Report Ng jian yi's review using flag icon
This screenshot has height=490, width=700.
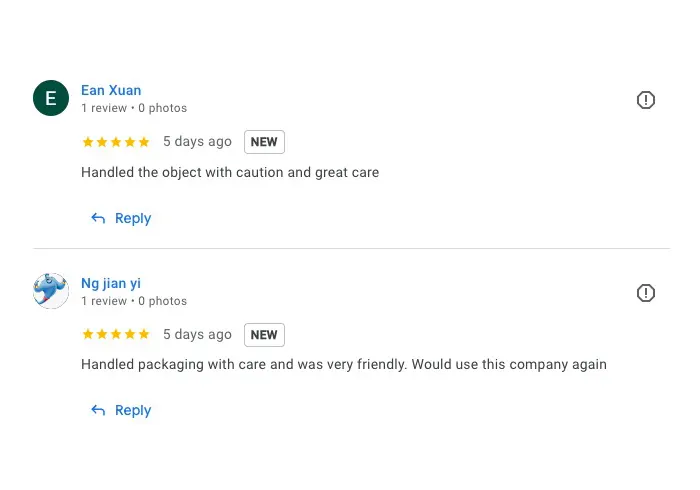[x=646, y=293]
